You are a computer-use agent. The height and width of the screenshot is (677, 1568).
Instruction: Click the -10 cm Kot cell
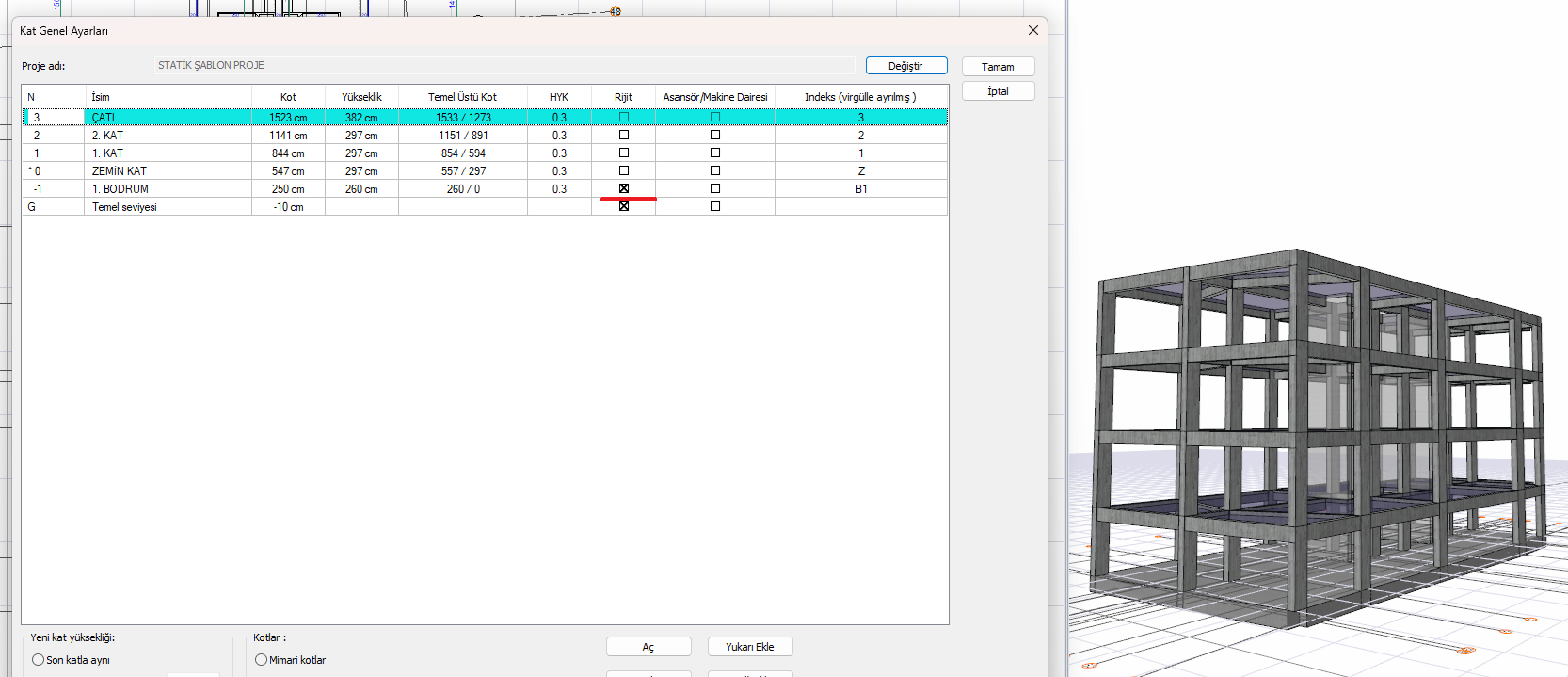click(288, 207)
